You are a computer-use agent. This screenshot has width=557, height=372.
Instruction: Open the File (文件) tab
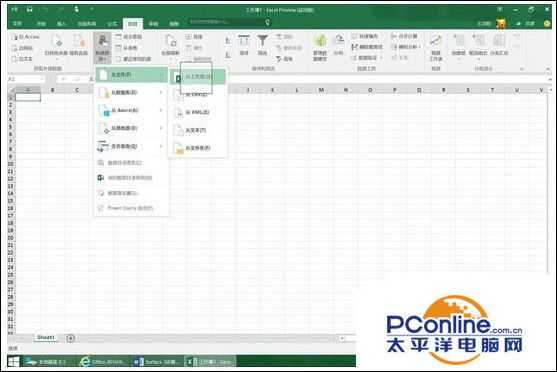coord(17,23)
